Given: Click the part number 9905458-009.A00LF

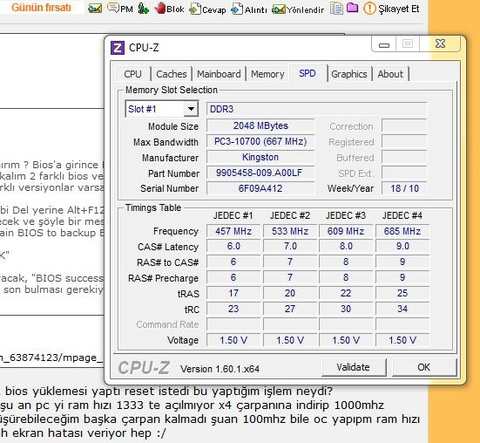Looking at the screenshot, I should pos(261,173).
